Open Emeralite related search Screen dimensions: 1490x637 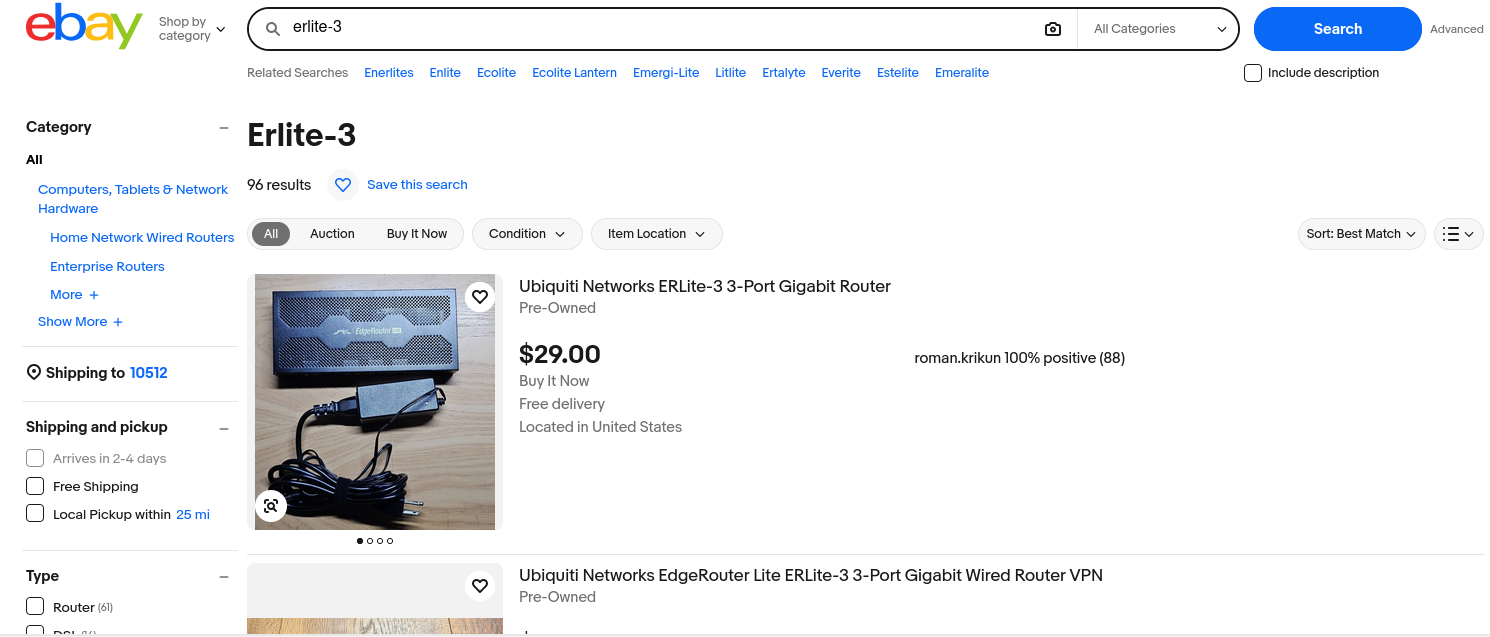(962, 73)
